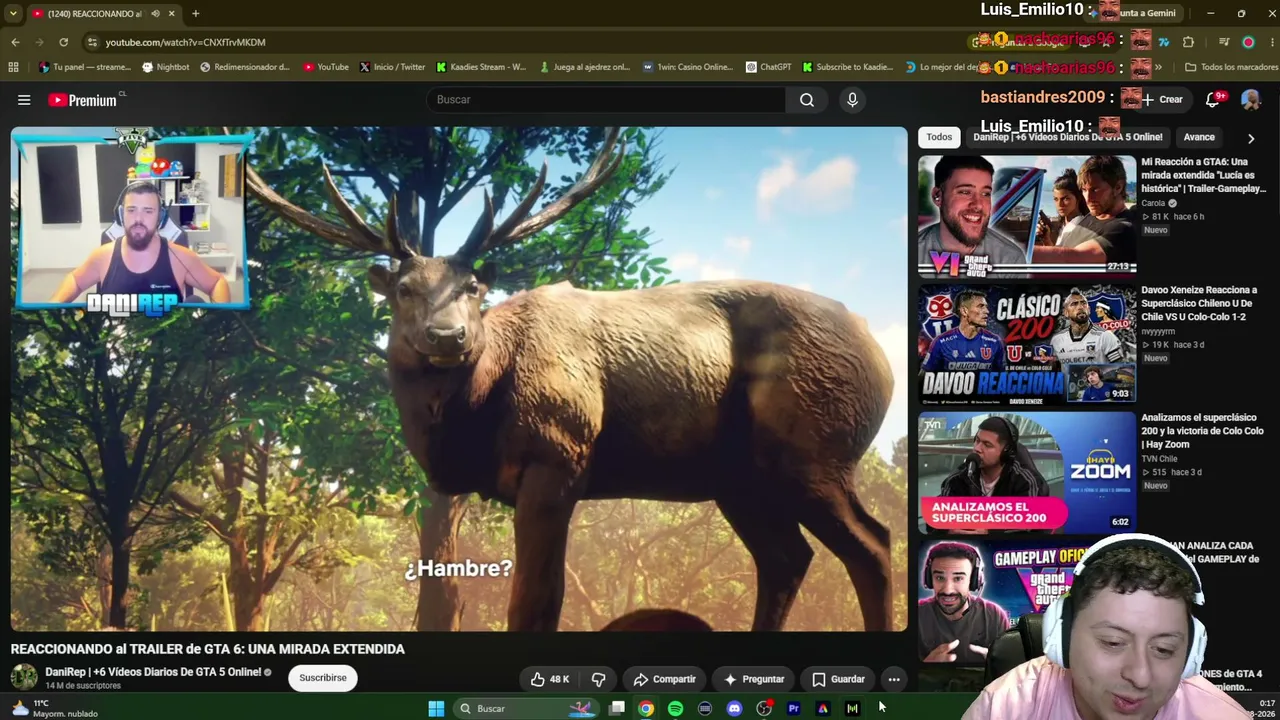This screenshot has height=720, width=1280.
Task: Open the Tu panel streamer bookmark
Action: (x=85, y=67)
